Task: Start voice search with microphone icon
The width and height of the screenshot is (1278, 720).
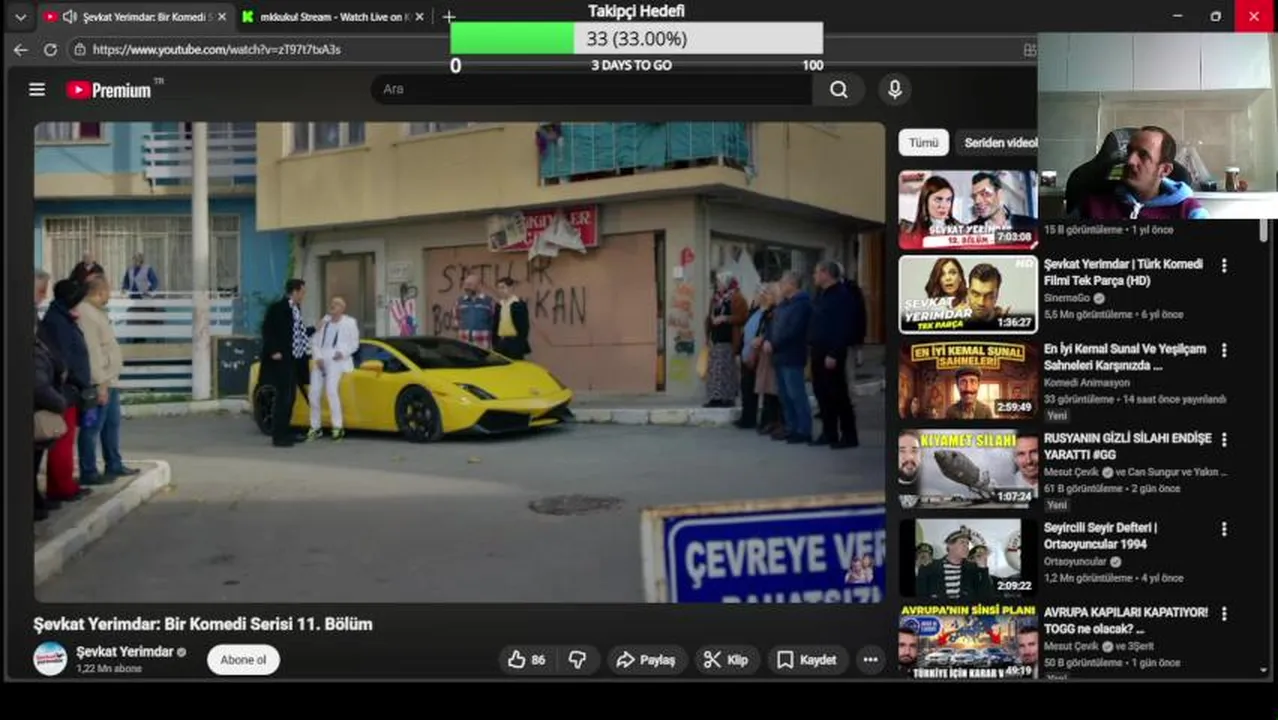Action: click(x=895, y=89)
